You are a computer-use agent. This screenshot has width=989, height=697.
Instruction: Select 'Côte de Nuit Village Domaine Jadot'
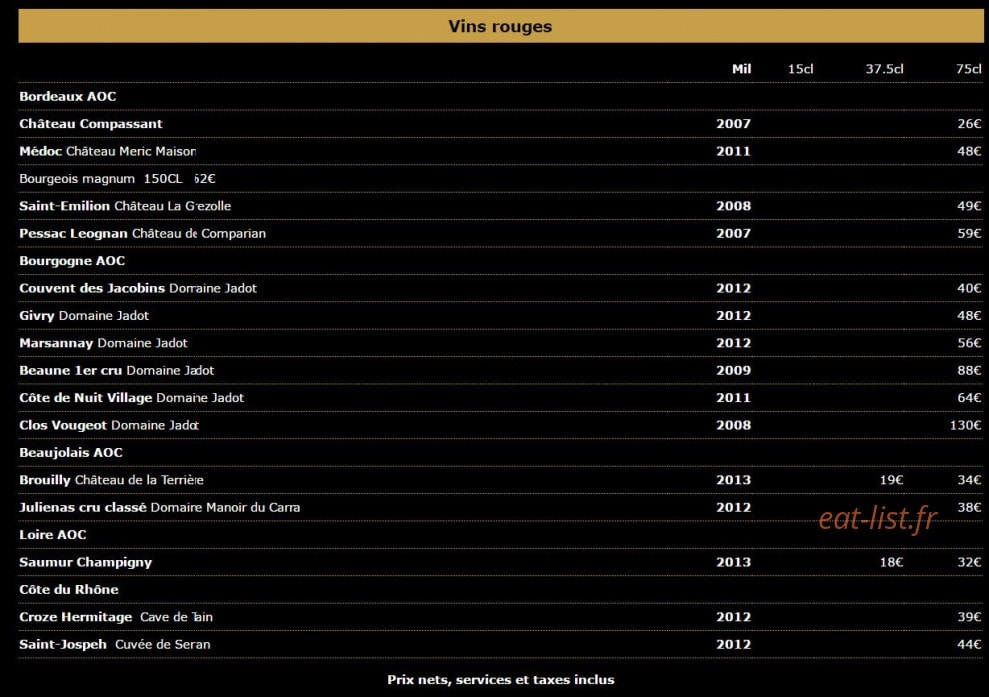click(131, 398)
